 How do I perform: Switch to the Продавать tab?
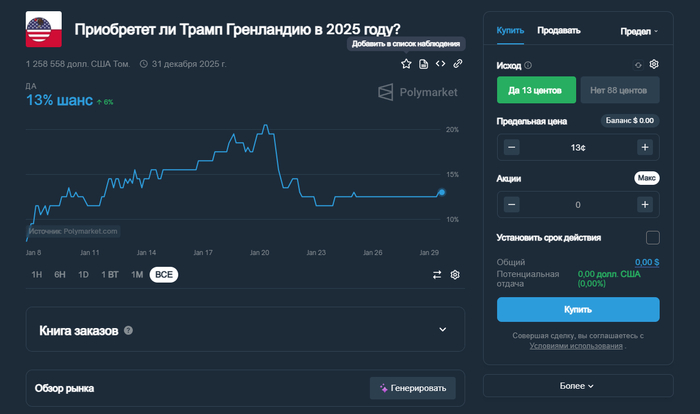[558, 30]
